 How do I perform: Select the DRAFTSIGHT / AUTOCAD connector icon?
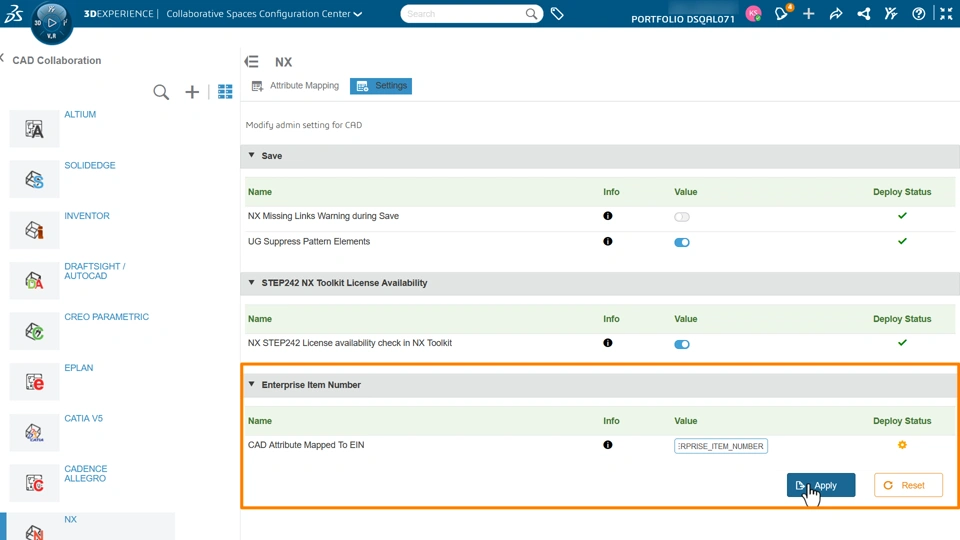[34, 280]
